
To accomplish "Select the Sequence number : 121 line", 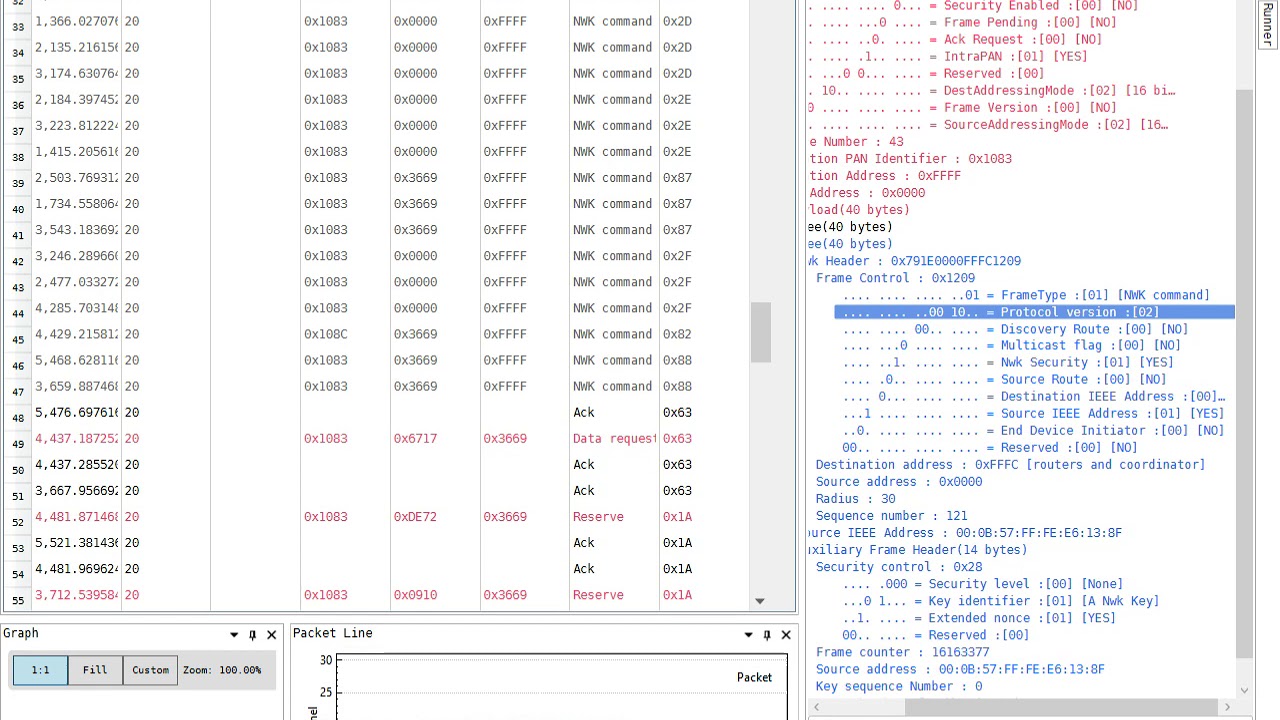I will point(891,516).
